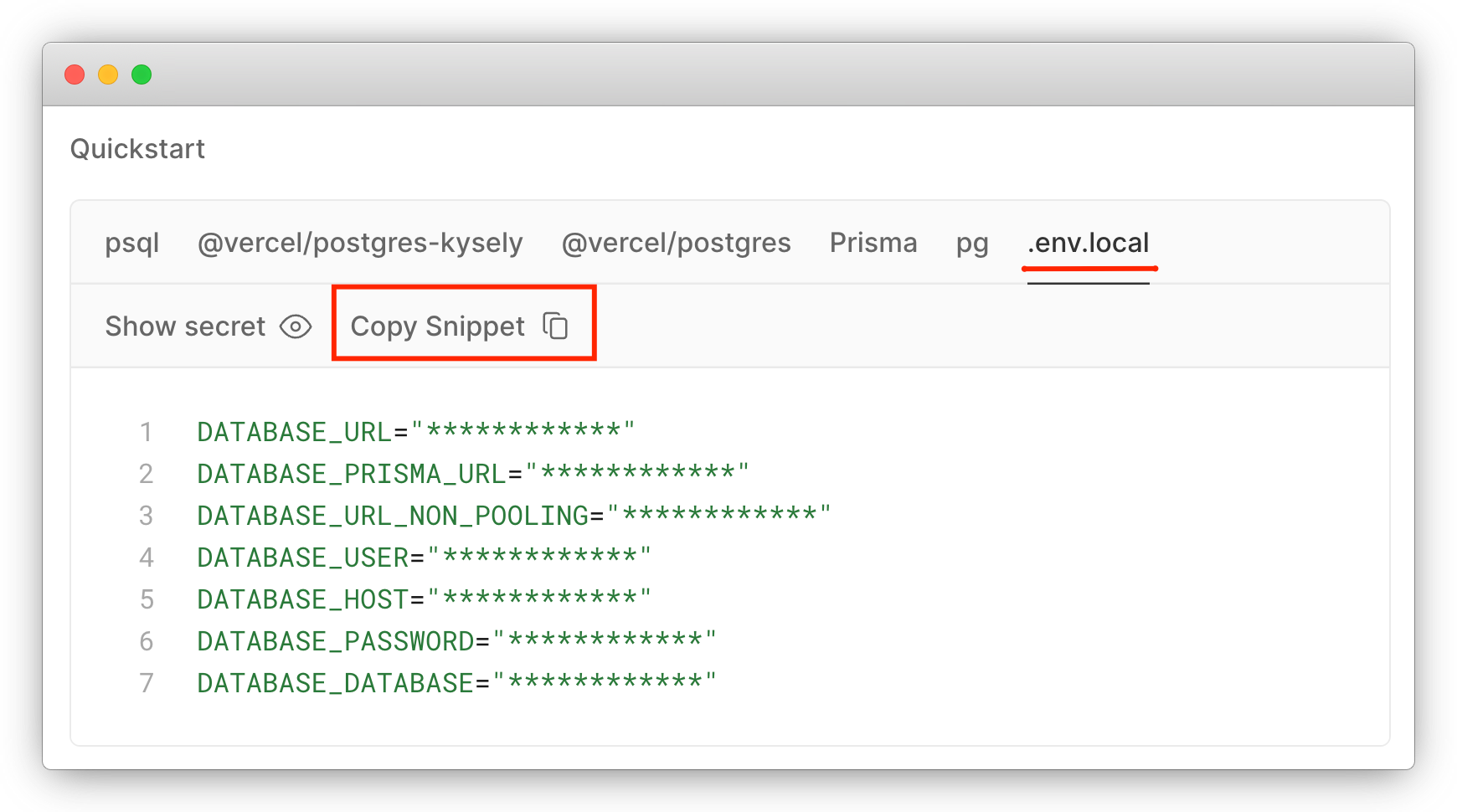
Task: Click line number 3 in the code view
Action: pos(147,515)
